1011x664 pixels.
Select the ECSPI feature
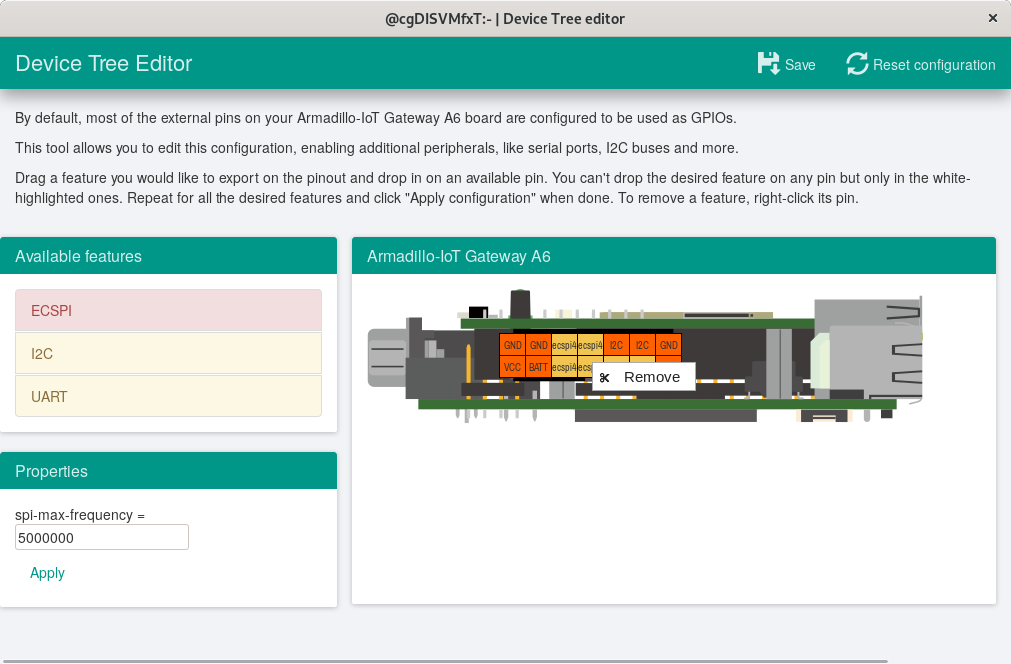[x=168, y=310]
